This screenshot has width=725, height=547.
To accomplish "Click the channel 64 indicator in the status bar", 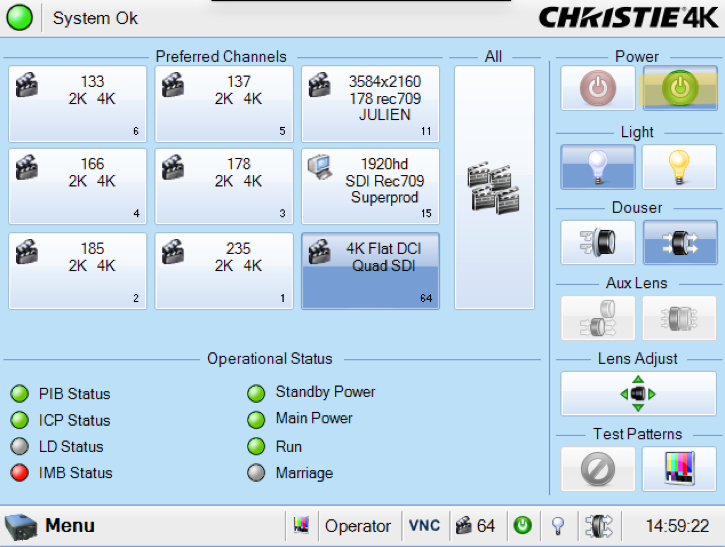I will [476, 526].
